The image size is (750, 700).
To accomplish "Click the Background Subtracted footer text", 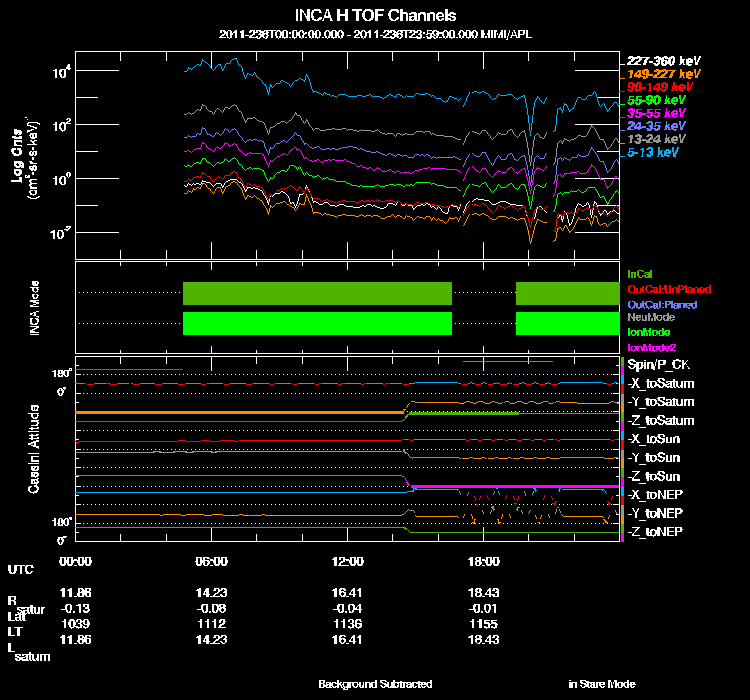I will coord(375,684).
